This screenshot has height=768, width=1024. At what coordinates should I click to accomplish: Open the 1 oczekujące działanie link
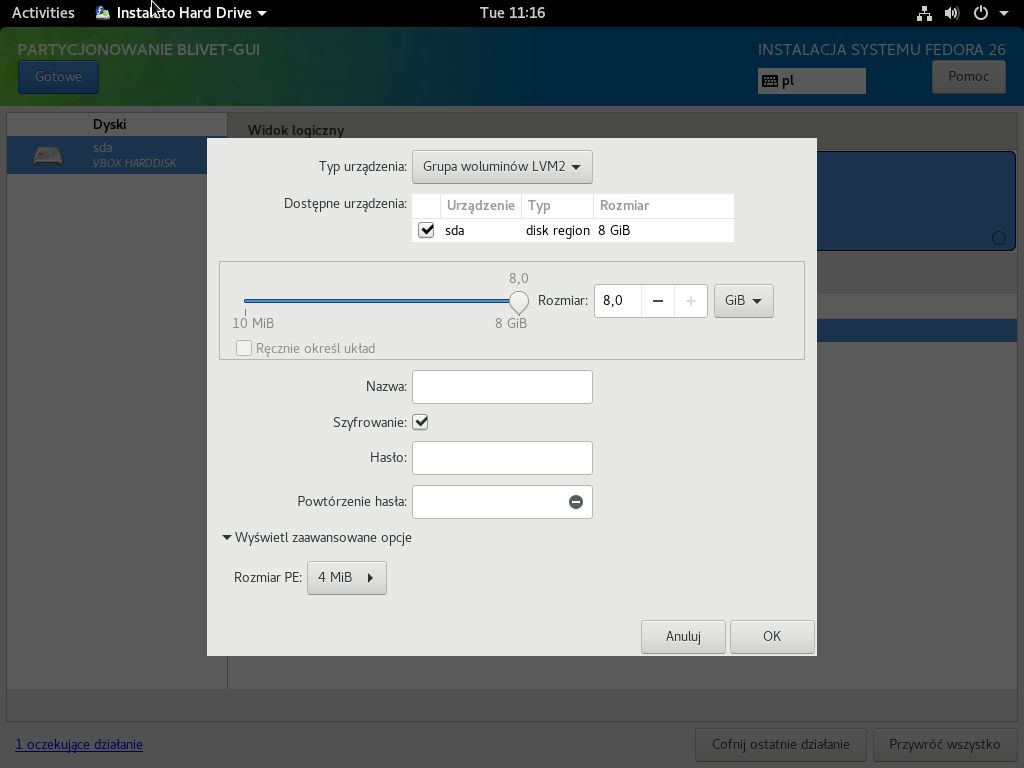point(79,744)
